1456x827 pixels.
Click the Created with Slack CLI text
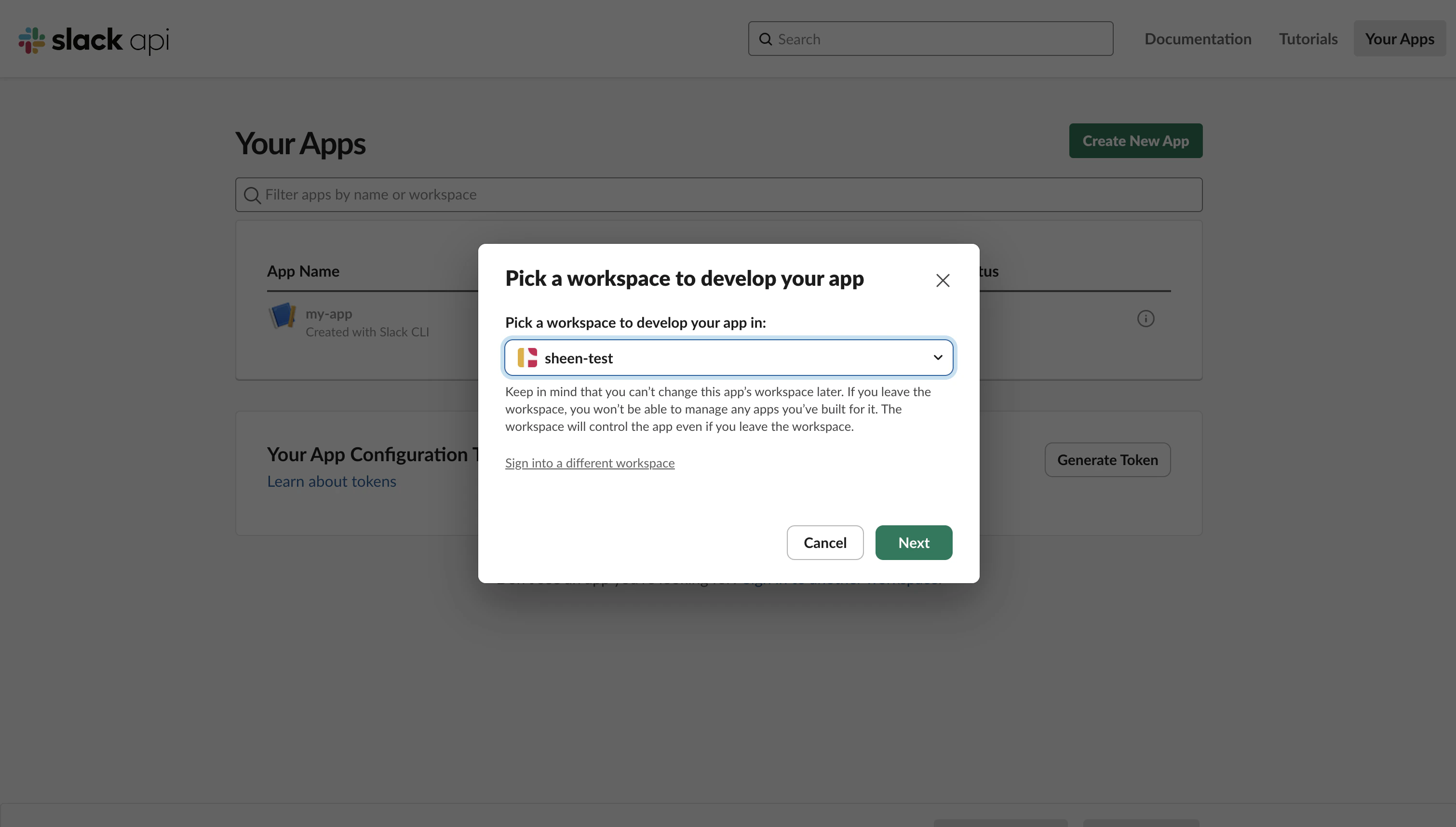[x=367, y=332]
